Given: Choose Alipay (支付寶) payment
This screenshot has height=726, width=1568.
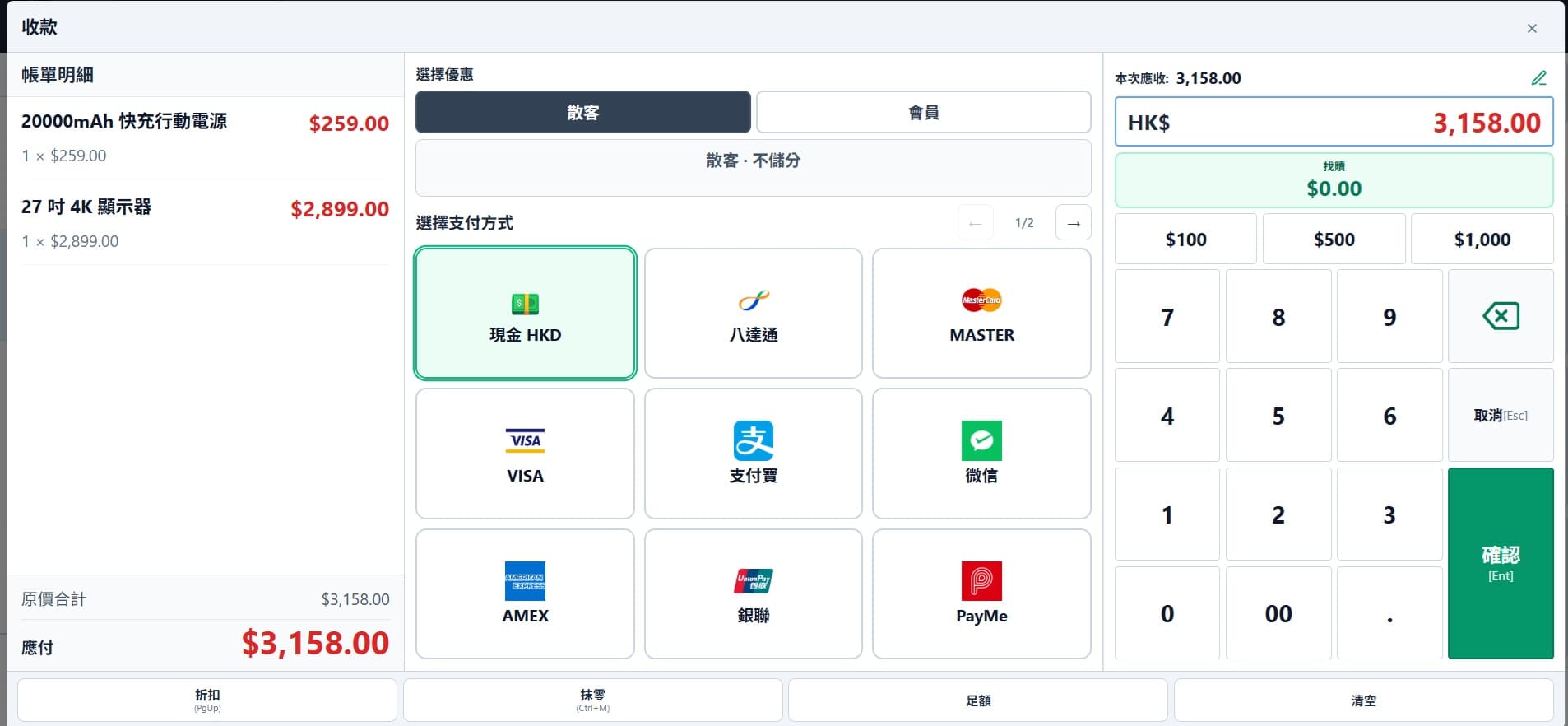Looking at the screenshot, I should [x=753, y=454].
